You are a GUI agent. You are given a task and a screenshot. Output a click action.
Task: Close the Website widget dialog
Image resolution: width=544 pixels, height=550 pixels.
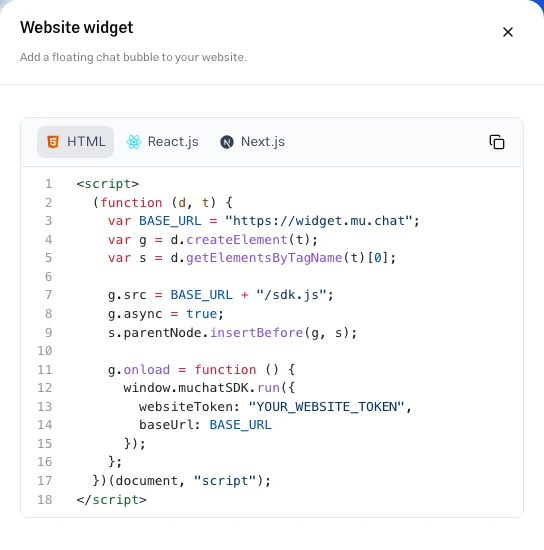(x=508, y=32)
